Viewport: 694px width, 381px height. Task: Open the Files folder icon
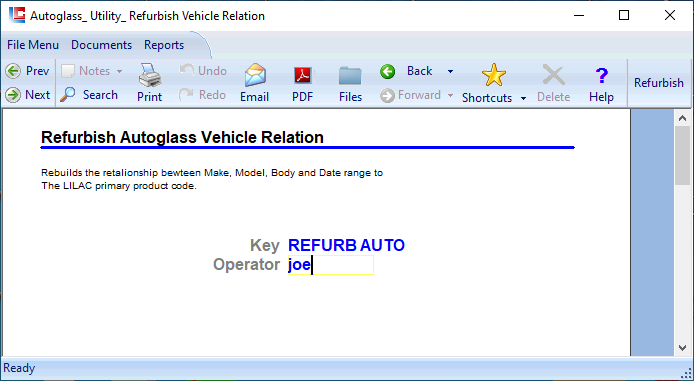coord(350,76)
